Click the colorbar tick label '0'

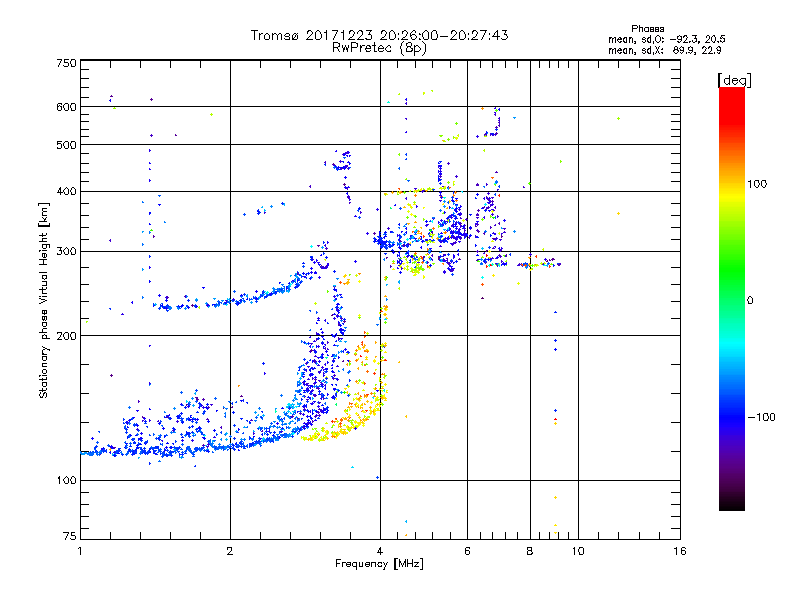[749, 301]
